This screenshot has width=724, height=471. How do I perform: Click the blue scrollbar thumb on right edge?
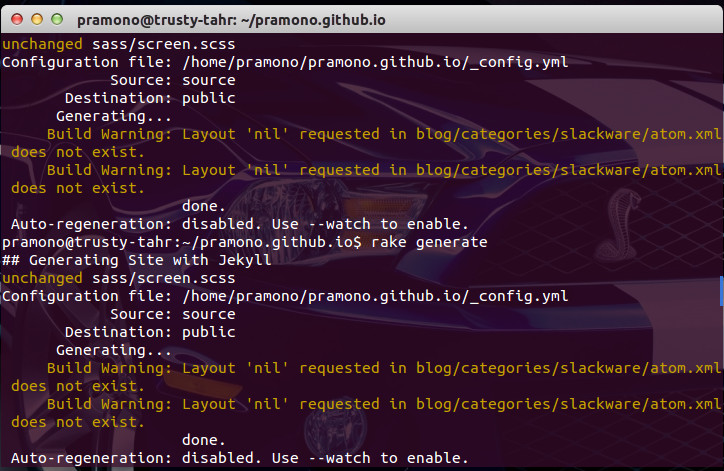coord(722,291)
